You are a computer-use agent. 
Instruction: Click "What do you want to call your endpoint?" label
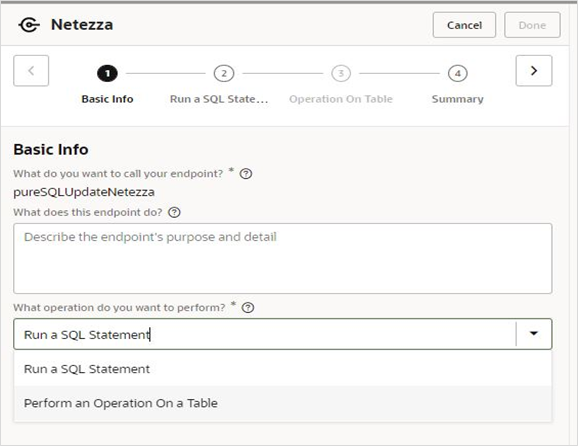[118, 174]
